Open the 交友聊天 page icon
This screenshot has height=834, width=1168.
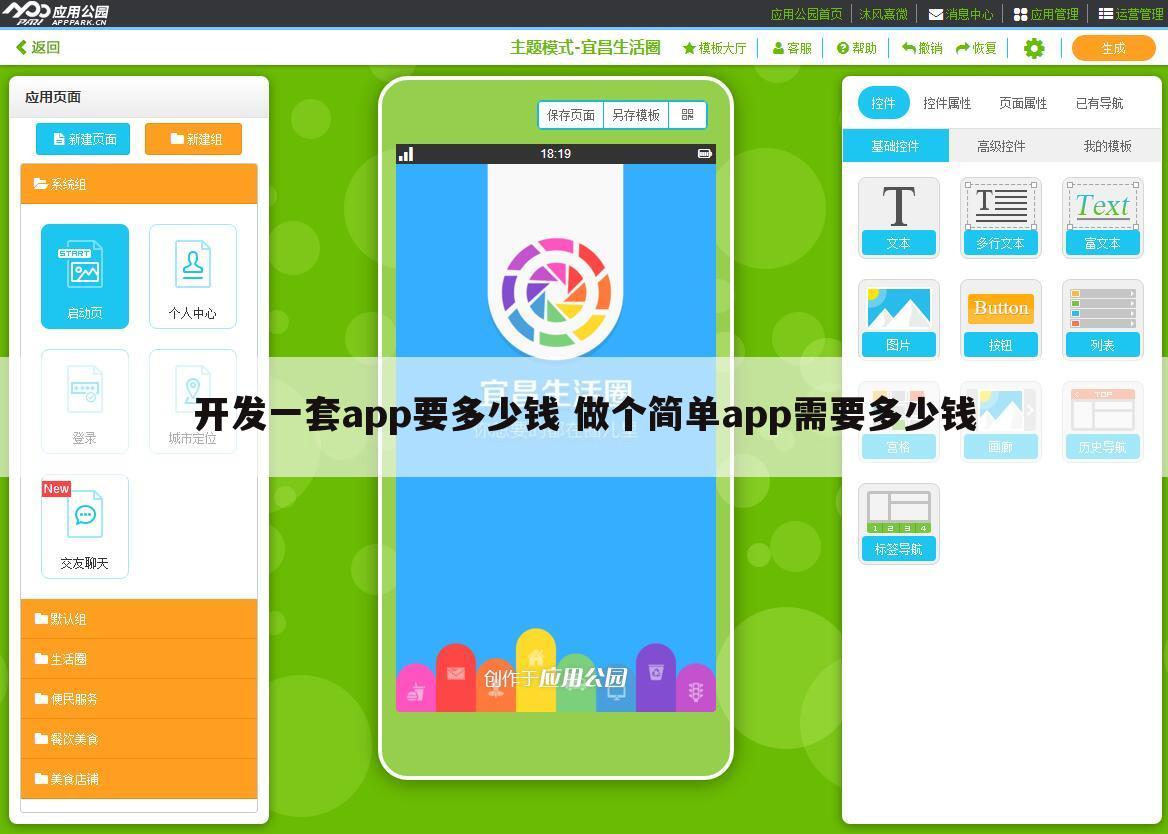pos(85,526)
